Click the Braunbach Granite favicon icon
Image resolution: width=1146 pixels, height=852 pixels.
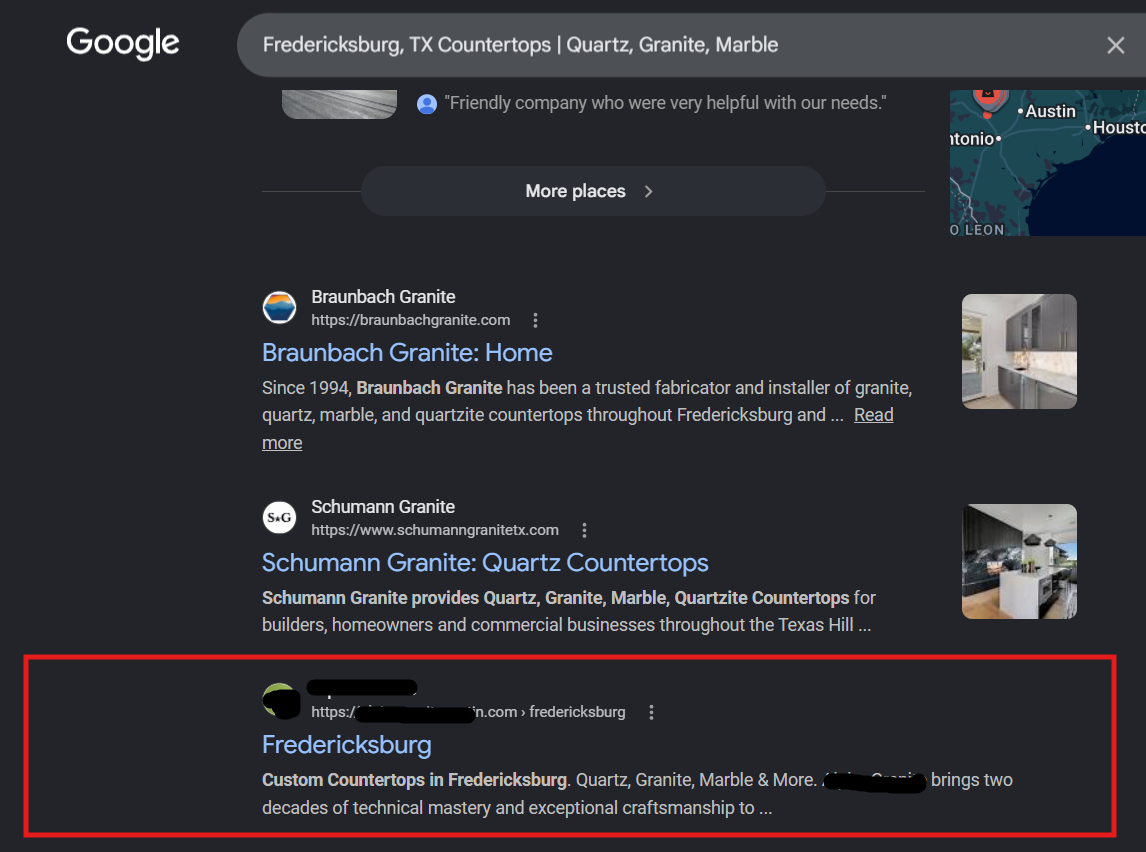click(x=279, y=308)
